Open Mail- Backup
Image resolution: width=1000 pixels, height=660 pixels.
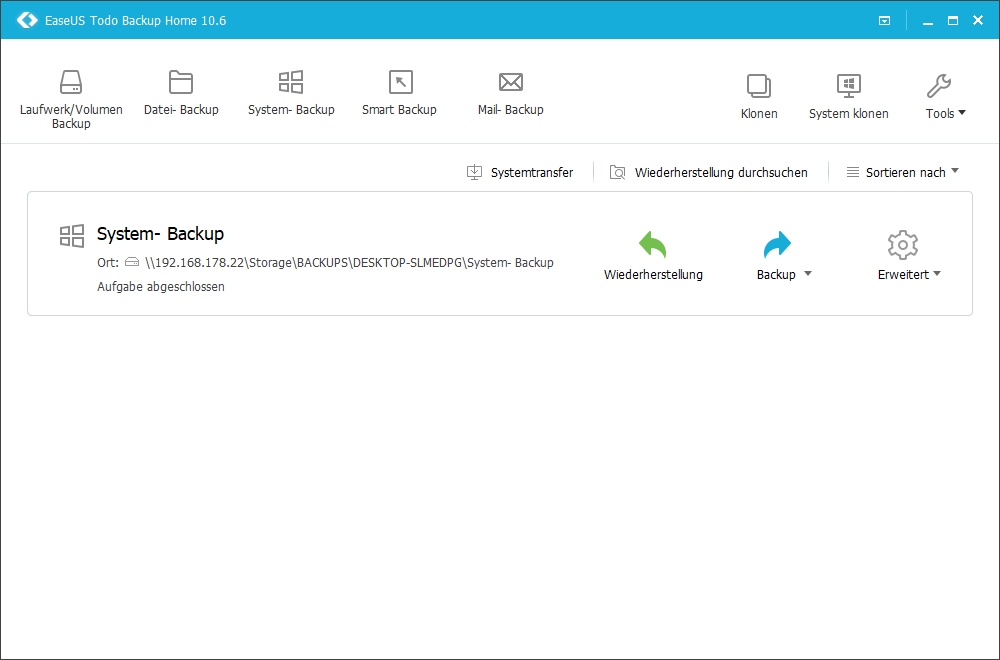click(x=510, y=93)
